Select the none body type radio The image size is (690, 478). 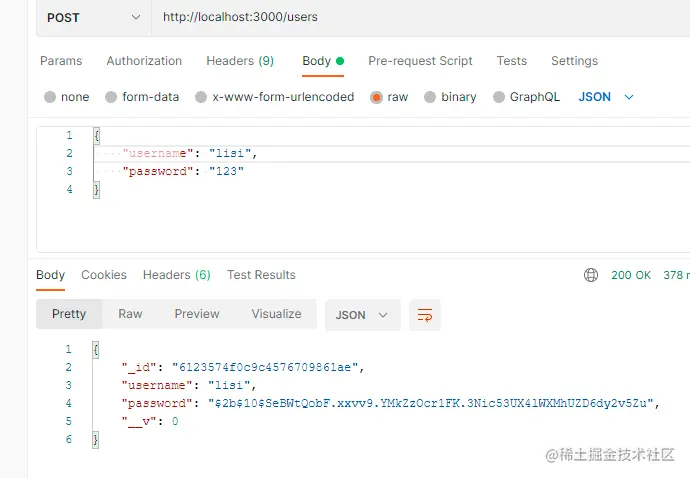(x=50, y=97)
